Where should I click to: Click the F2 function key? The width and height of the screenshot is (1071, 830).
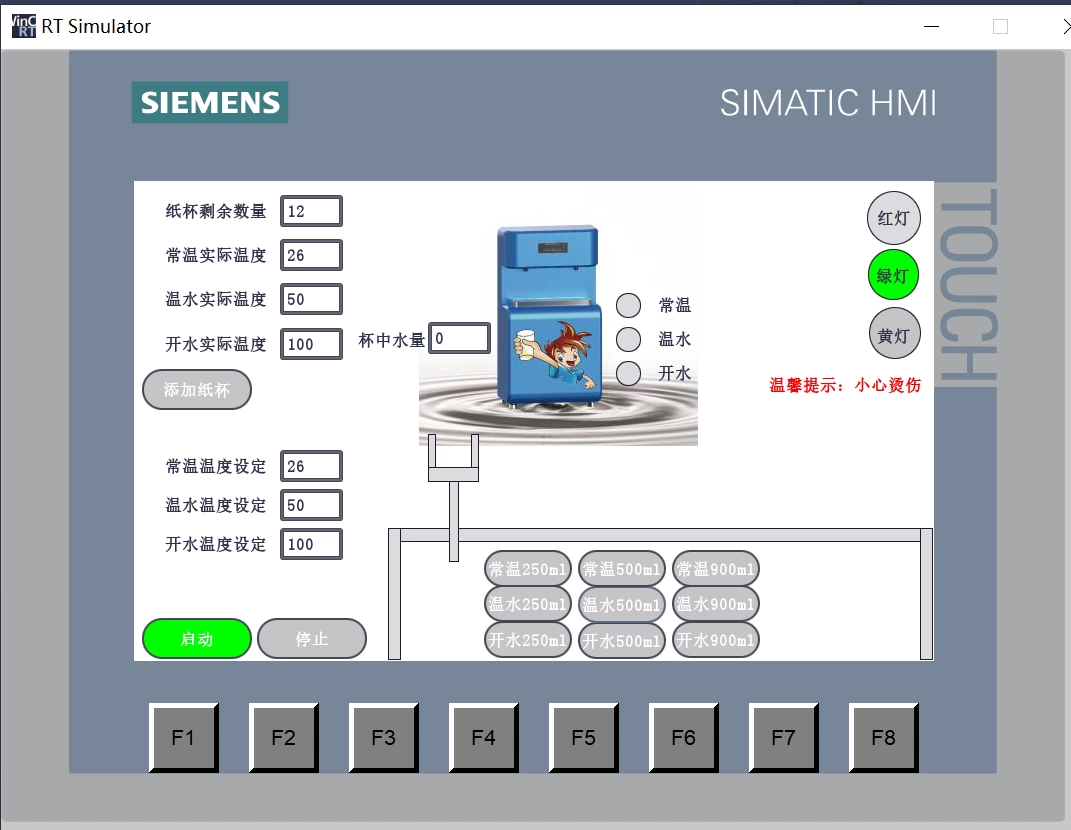click(x=283, y=738)
